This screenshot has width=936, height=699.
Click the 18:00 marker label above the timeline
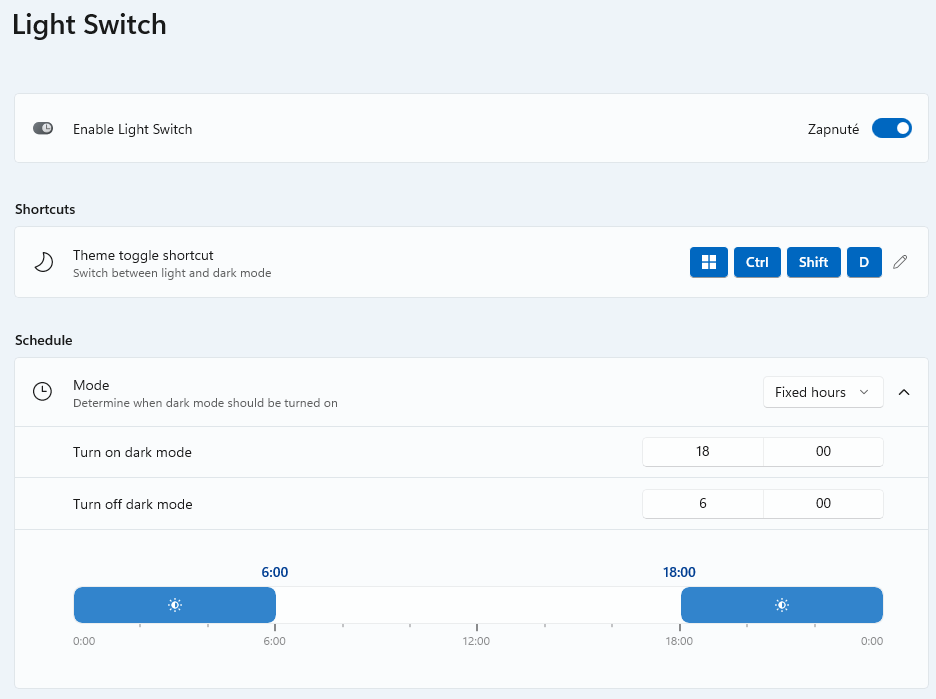[x=679, y=573]
